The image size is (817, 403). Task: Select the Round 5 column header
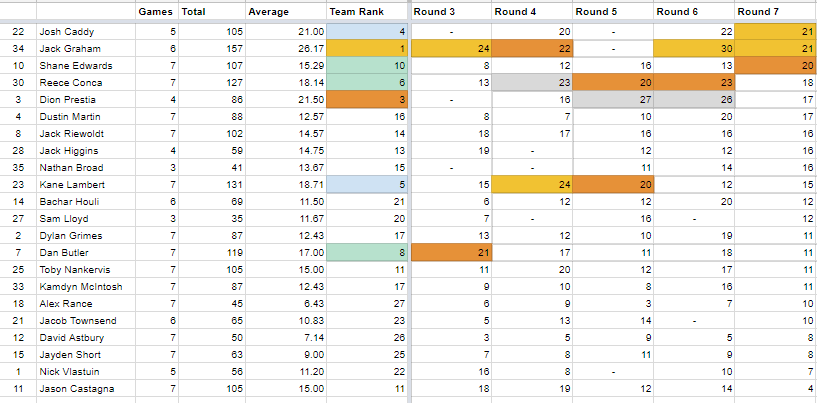pyautogui.click(x=613, y=12)
